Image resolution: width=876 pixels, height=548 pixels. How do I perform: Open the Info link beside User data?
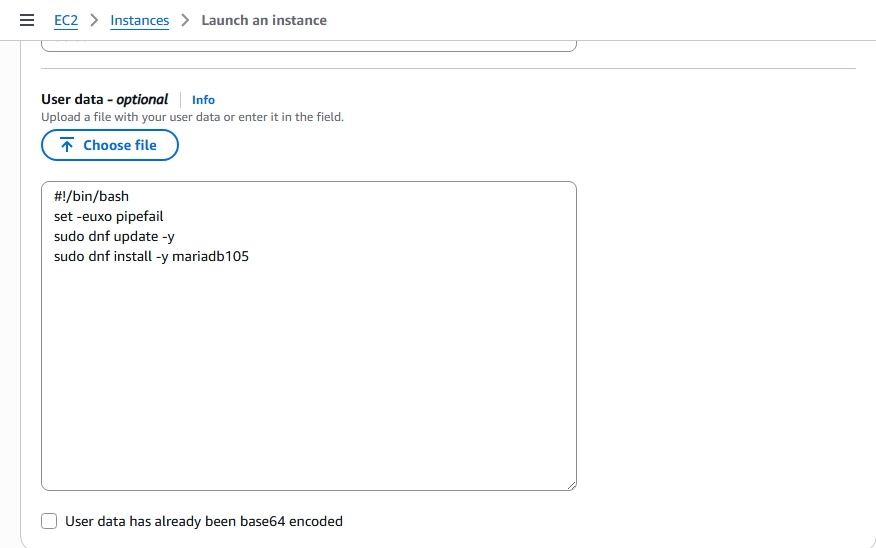203,100
